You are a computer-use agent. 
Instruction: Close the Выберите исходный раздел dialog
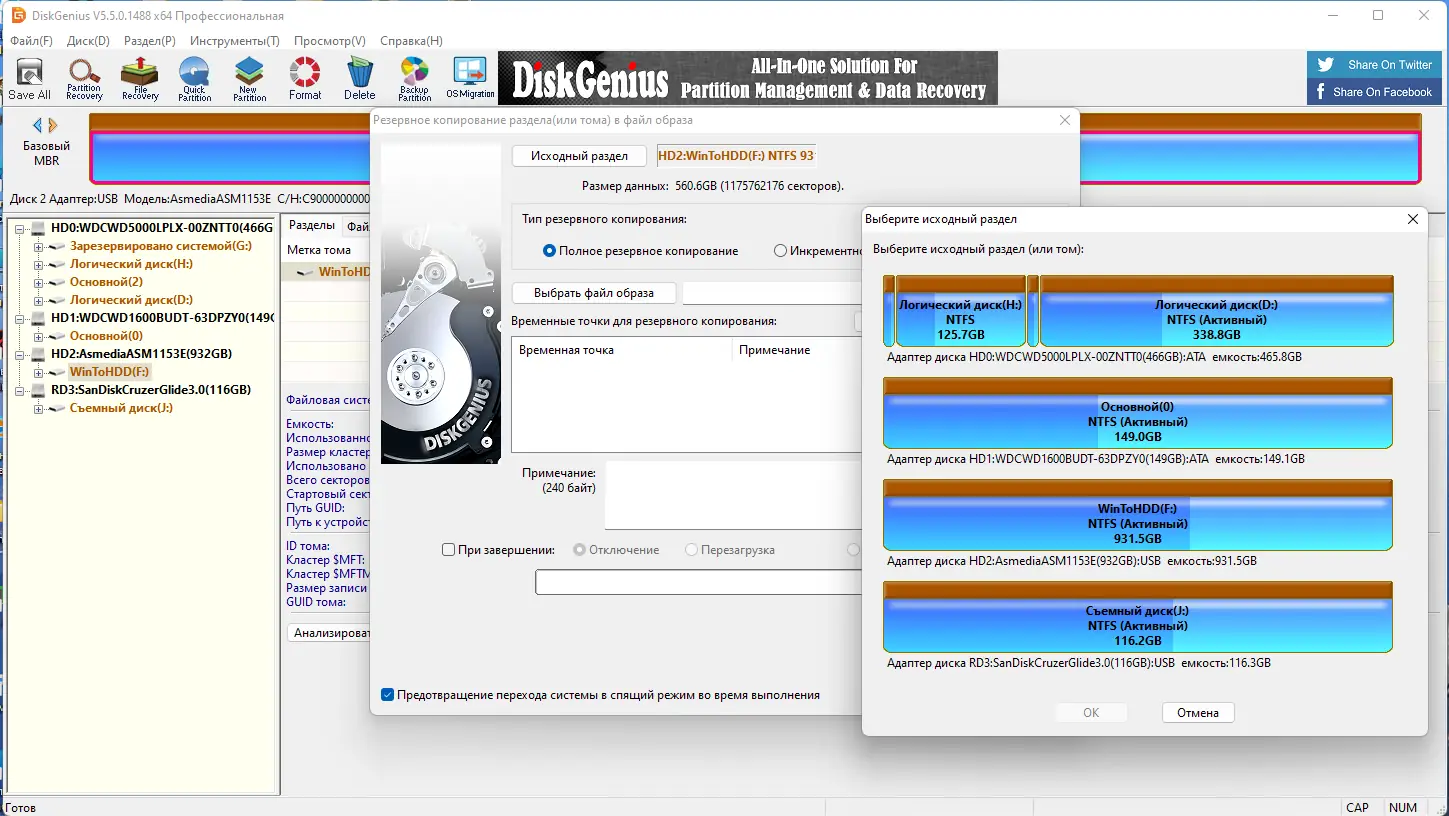pyautogui.click(x=1412, y=219)
